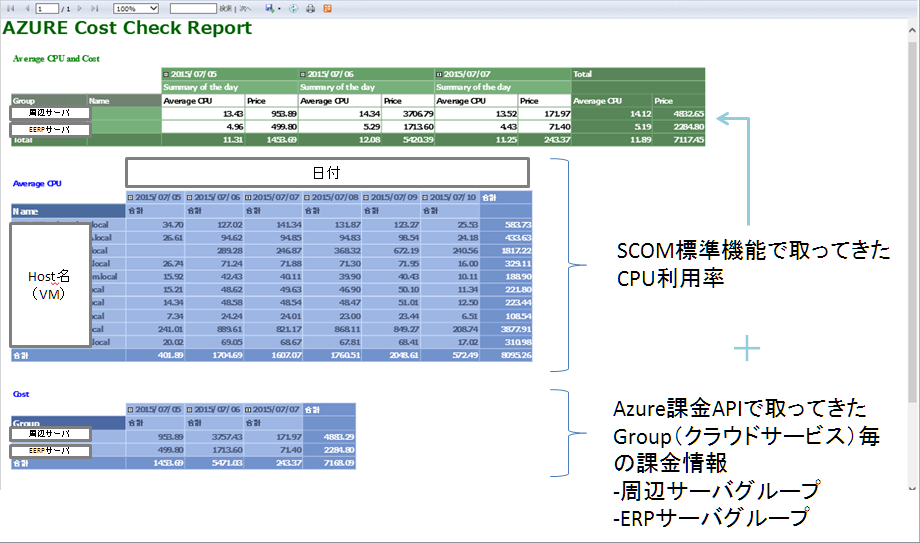Image resolution: width=920 pixels, height=543 pixels.
Task: Select the CPU value 889.61
Action: point(229,329)
